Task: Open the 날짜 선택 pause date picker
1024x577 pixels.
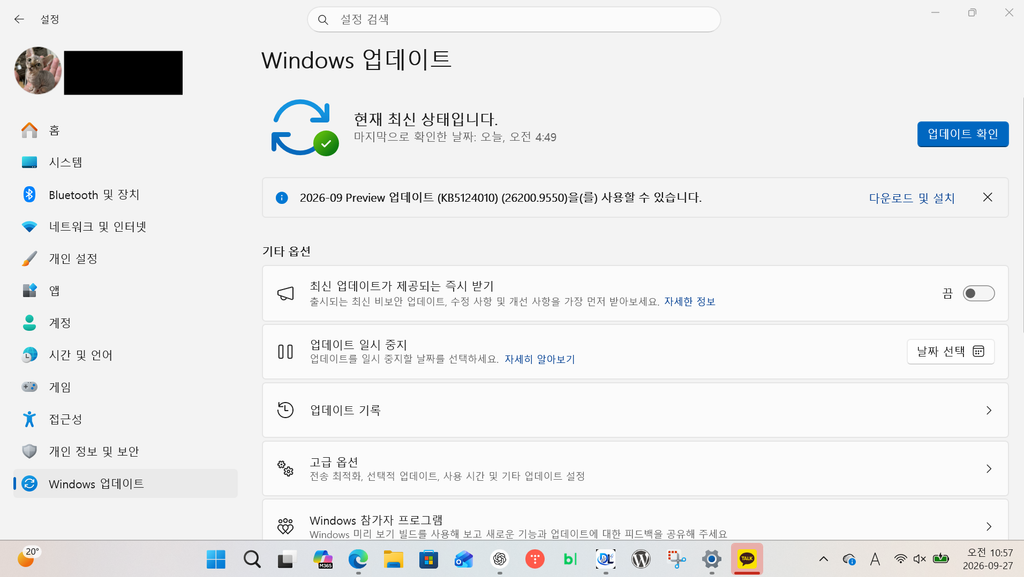Action: click(x=950, y=351)
